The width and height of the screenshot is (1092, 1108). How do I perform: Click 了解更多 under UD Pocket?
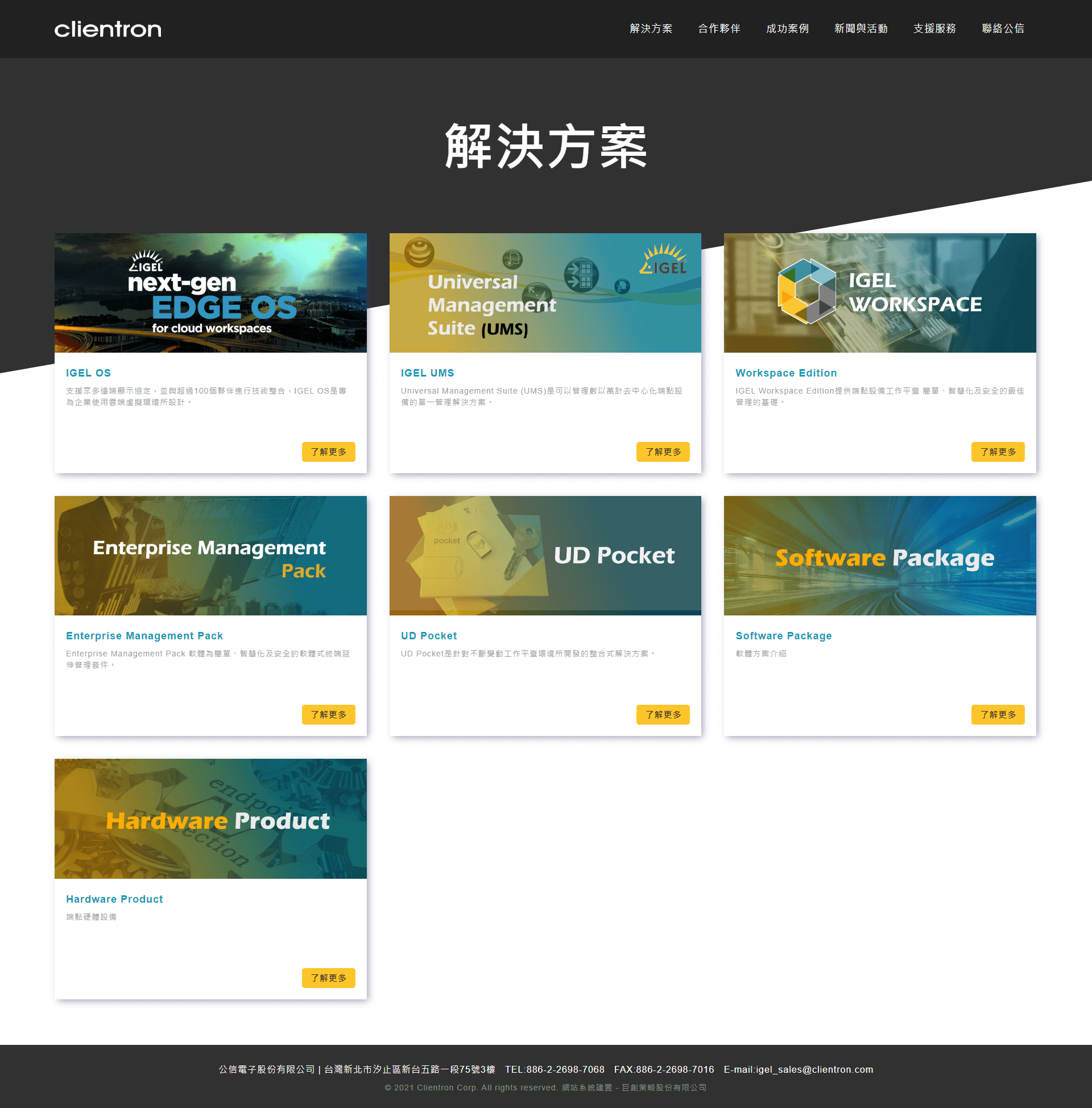(663, 714)
